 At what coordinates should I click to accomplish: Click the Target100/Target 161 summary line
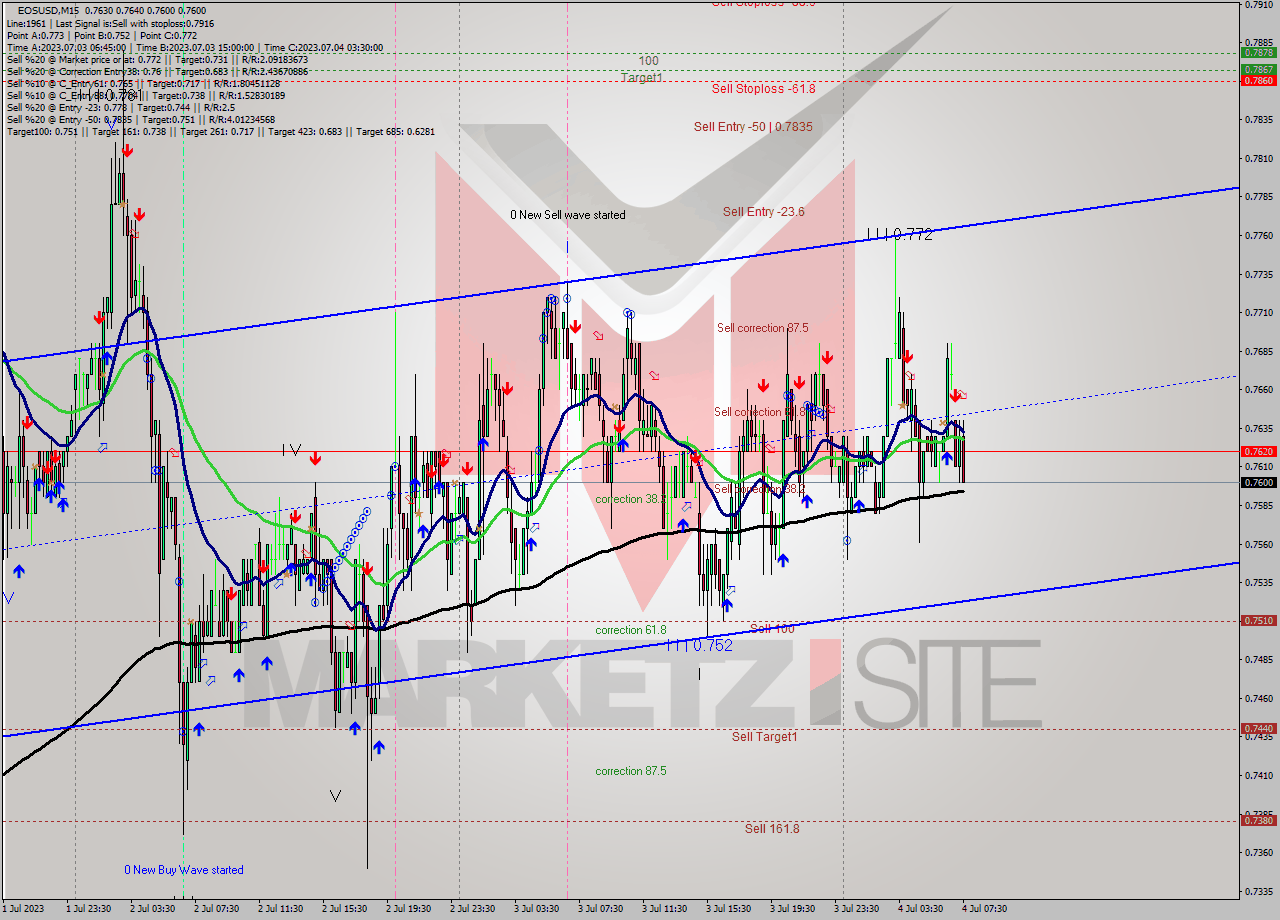(220, 131)
